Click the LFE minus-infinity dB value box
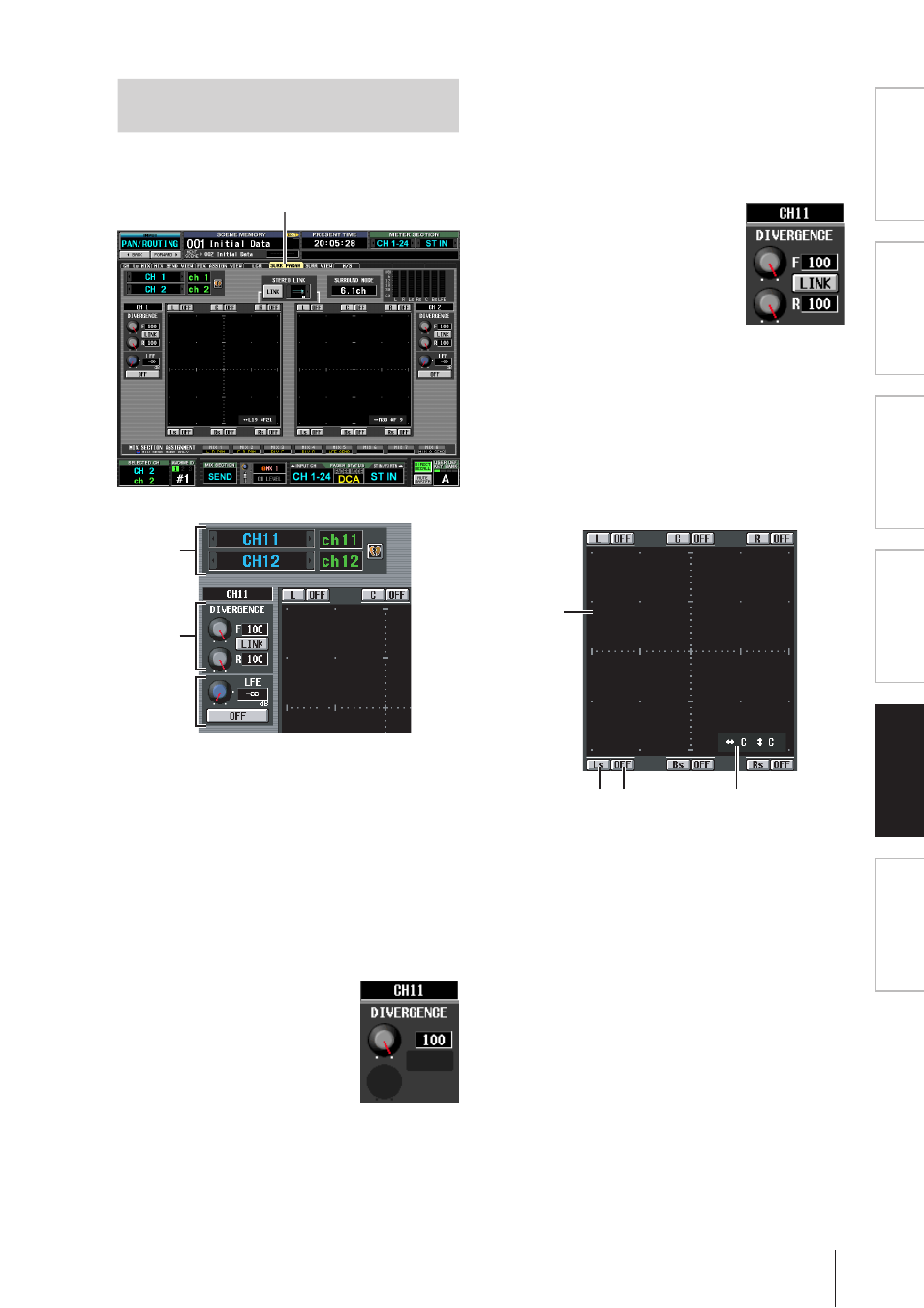Image resolution: width=924 pixels, height=1308 pixels. pos(253,694)
